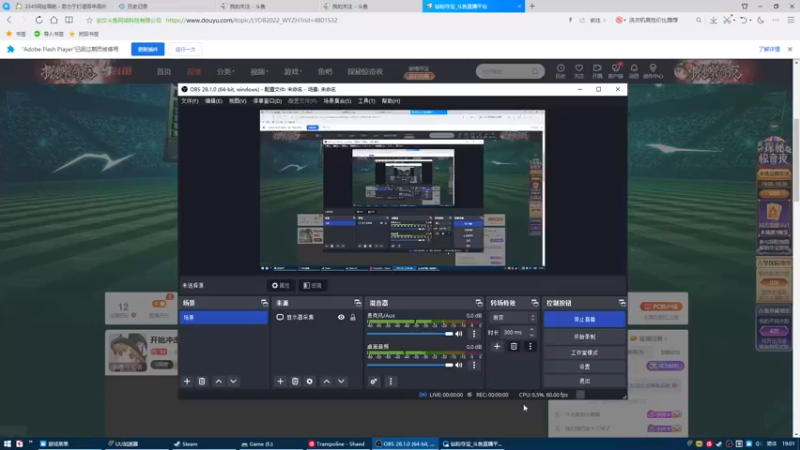Click Douyu history clock icon
The width and height of the screenshot is (800, 450).
point(560,71)
